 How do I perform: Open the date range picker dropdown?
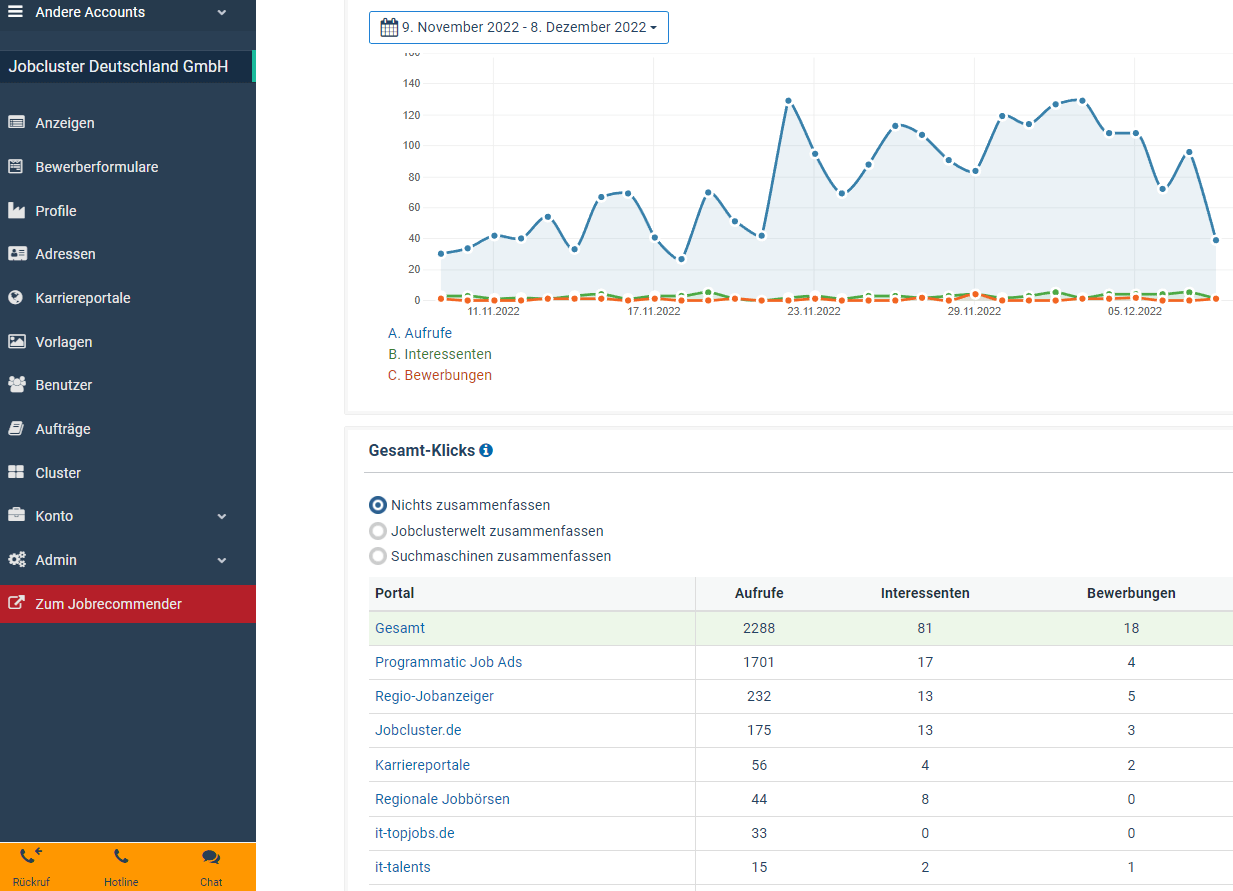click(518, 27)
